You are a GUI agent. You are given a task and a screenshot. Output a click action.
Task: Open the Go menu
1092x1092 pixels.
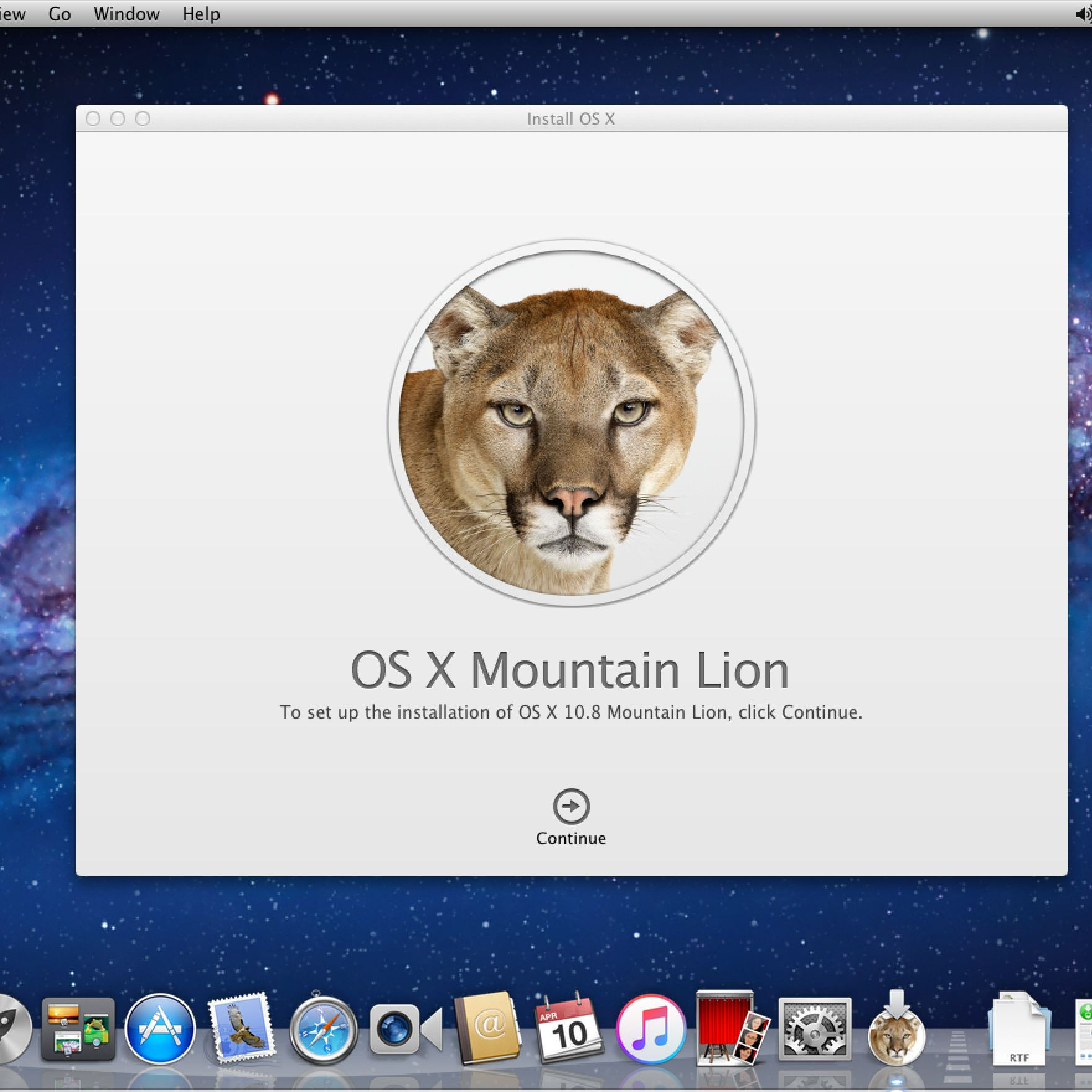point(60,14)
